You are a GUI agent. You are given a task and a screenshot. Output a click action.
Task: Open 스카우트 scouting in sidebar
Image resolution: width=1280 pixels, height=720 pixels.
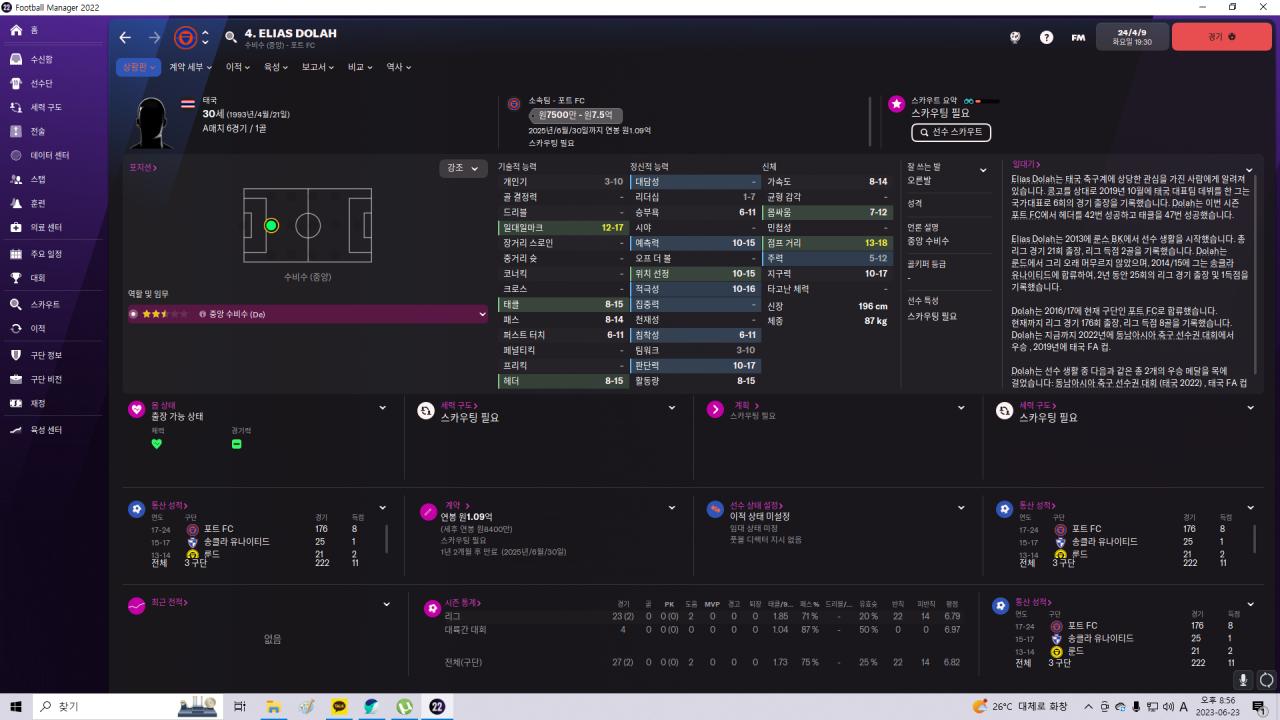54,304
